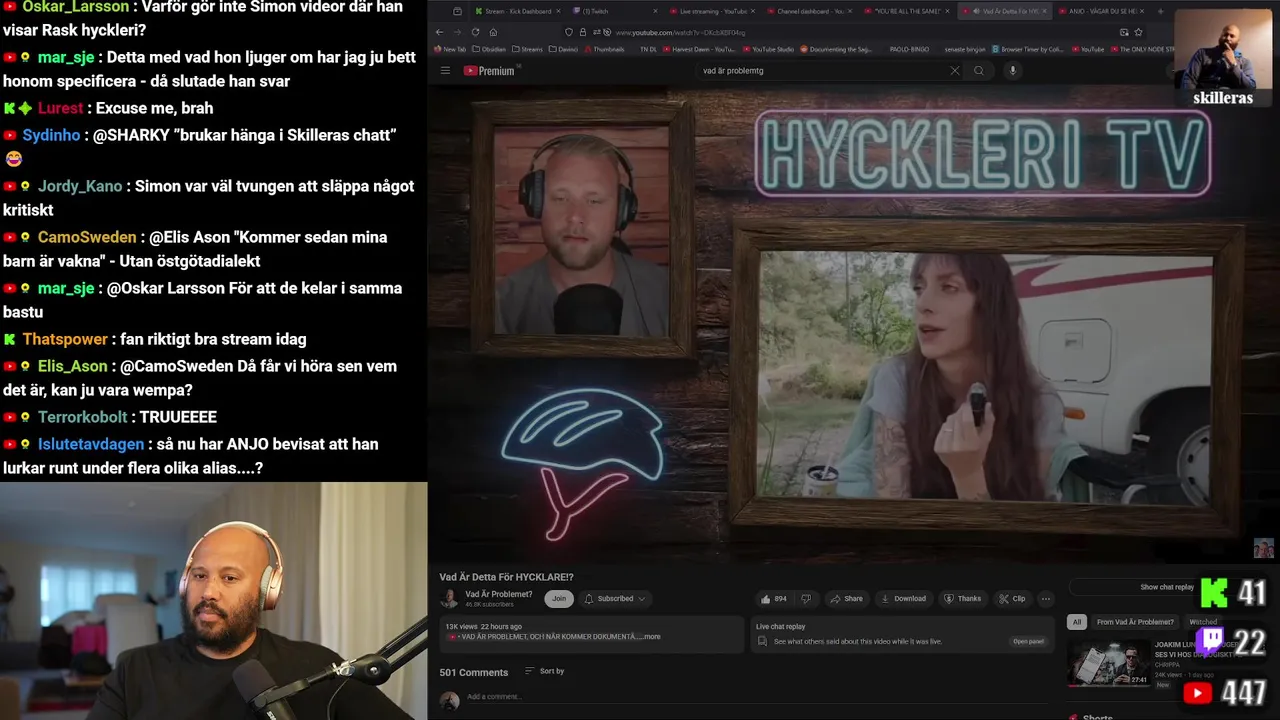Open the tab overview icon left of tabs
Image resolution: width=1280 pixels, height=720 pixels.
(x=457, y=11)
